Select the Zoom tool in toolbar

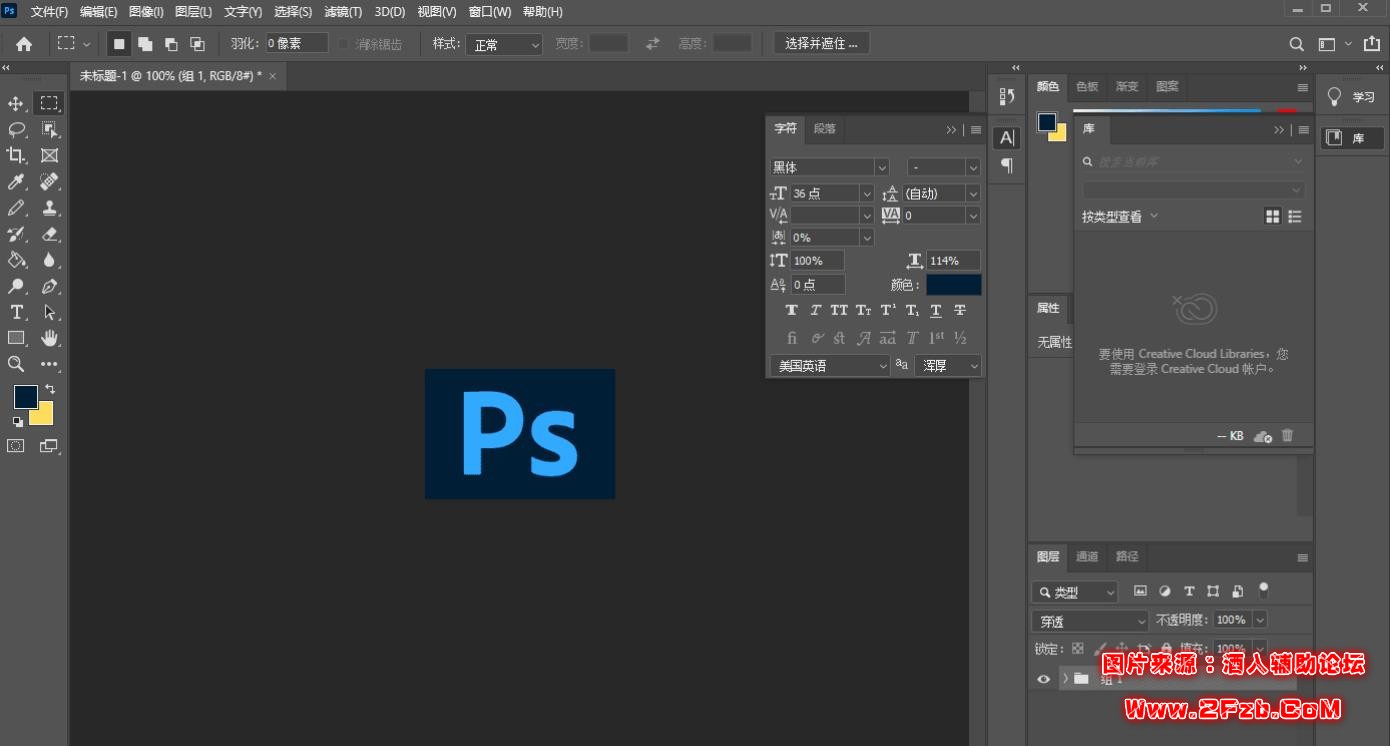[16, 364]
